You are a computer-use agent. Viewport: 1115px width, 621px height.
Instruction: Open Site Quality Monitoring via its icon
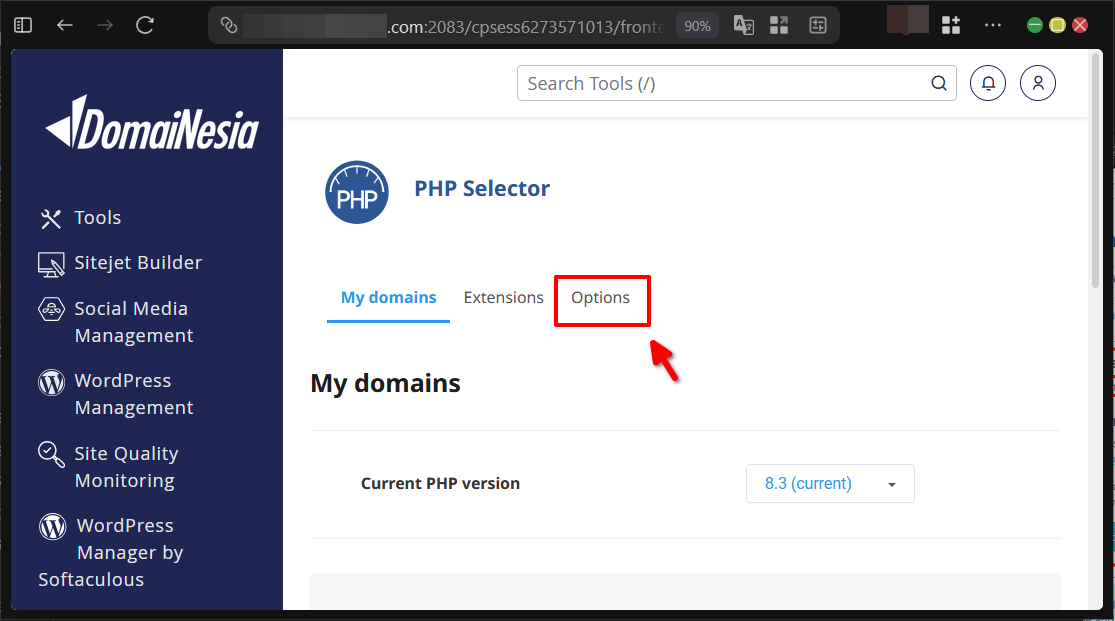click(51, 455)
